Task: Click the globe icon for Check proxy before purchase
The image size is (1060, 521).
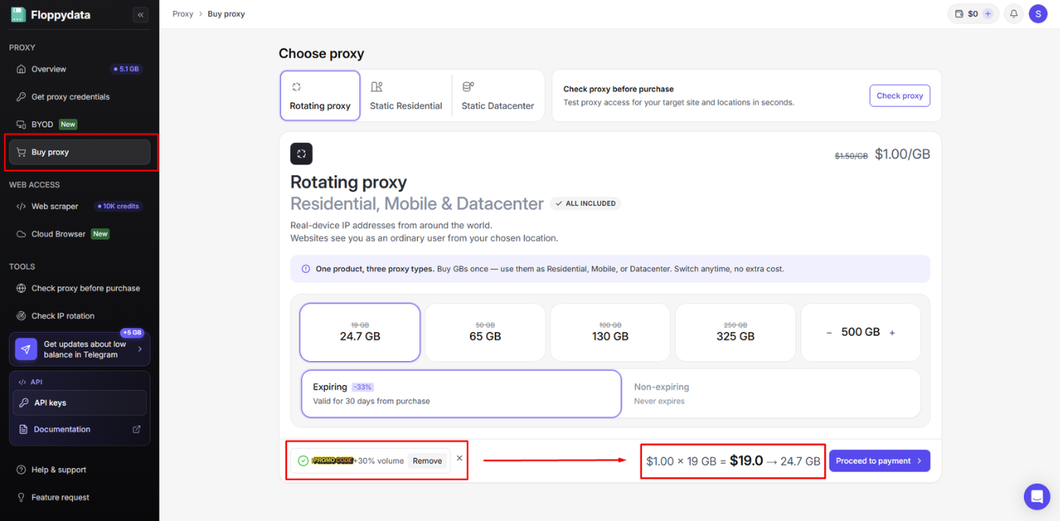Action: click(21, 288)
